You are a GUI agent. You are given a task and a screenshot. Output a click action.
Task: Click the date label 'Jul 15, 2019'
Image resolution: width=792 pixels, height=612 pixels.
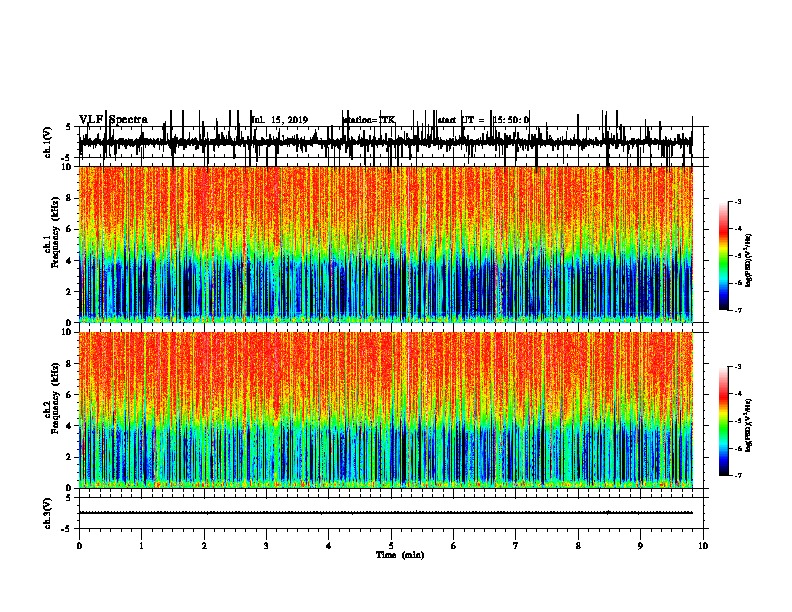tap(280, 120)
